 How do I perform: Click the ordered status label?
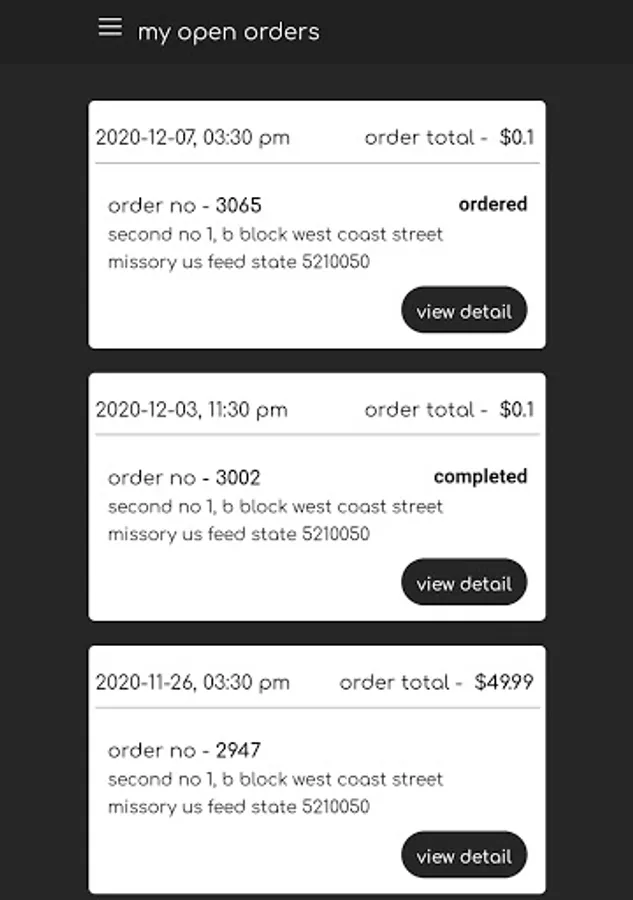coord(492,204)
